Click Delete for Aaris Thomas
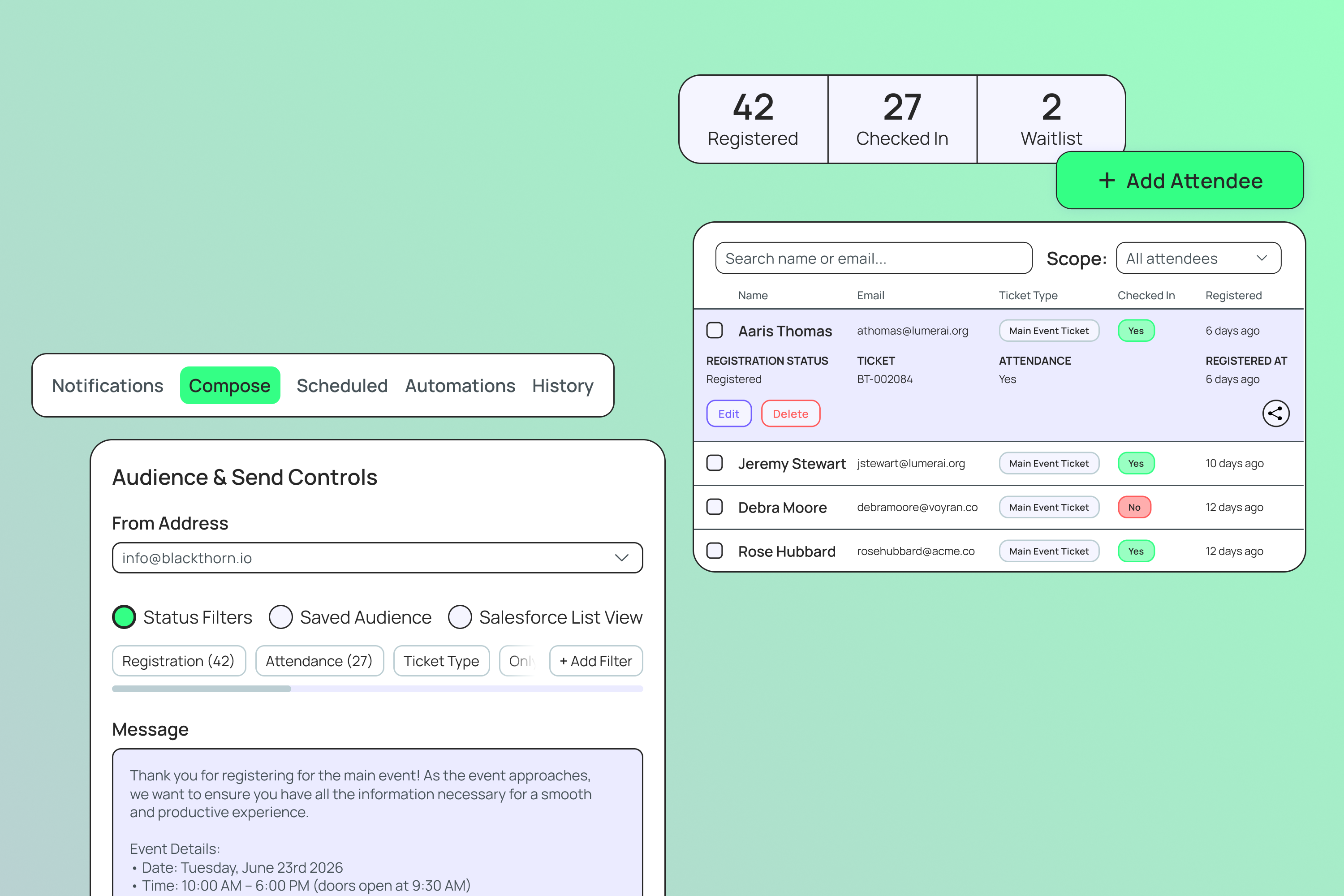This screenshot has height=896, width=1344. (790, 414)
